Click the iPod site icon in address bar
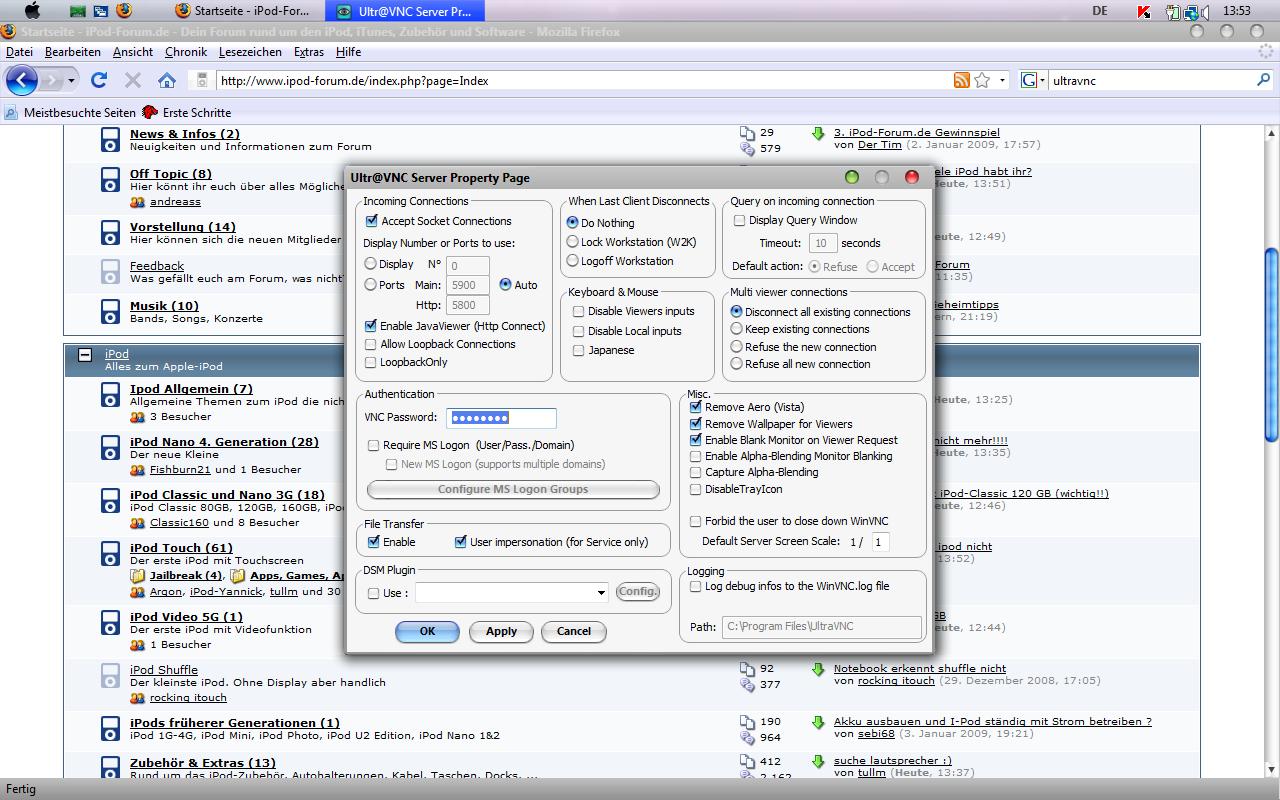 (x=202, y=80)
